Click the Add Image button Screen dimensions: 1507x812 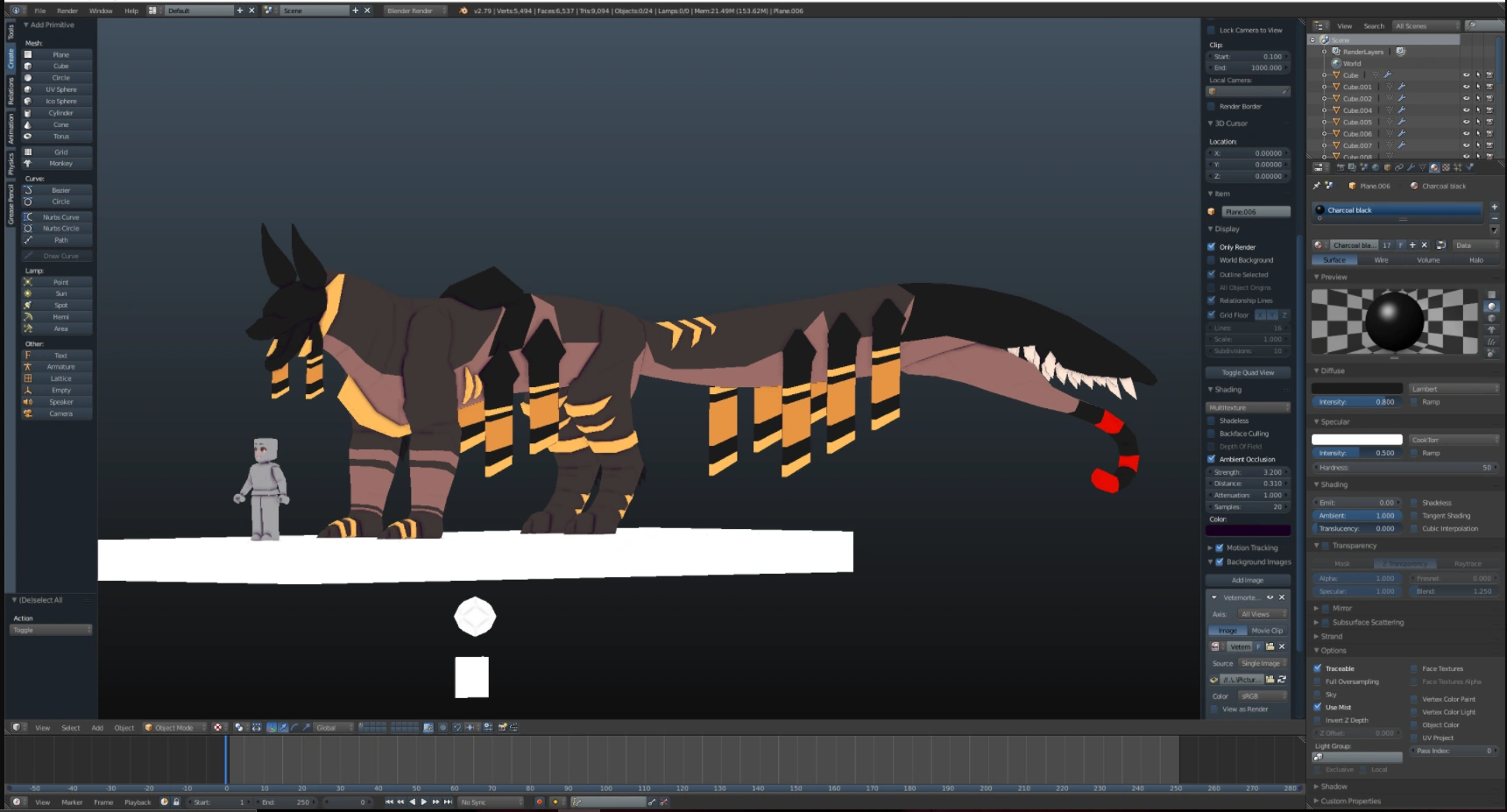(1248, 580)
